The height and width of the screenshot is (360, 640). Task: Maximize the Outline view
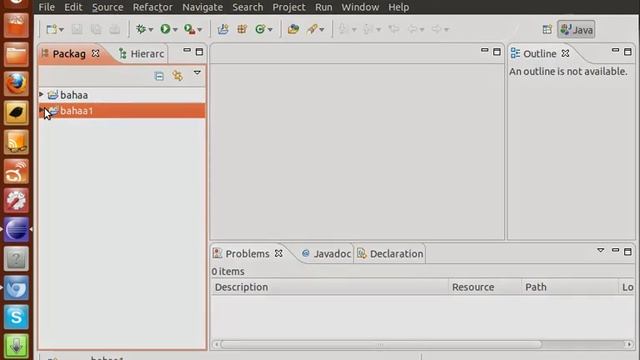(x=628, y=52)
